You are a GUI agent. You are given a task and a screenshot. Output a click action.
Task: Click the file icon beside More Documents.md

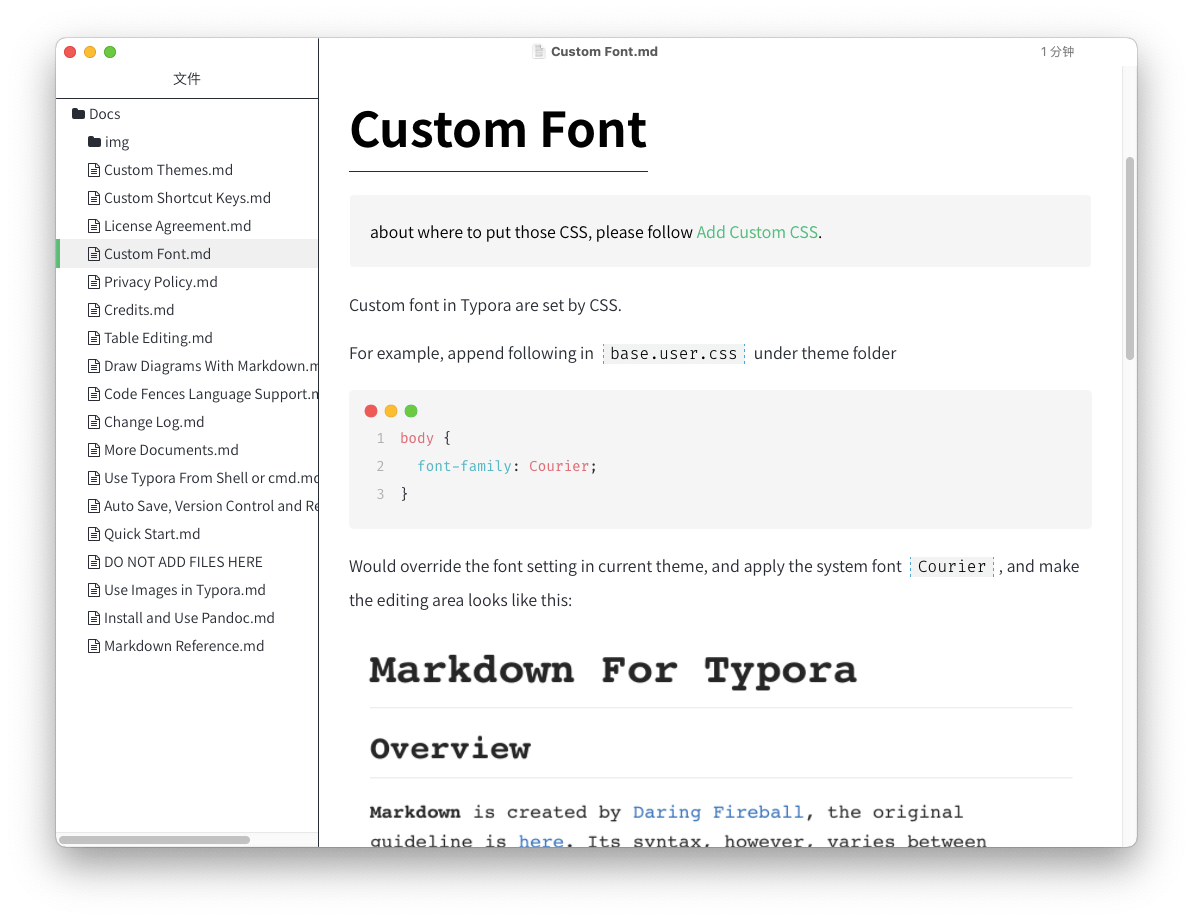coord(94,450)
